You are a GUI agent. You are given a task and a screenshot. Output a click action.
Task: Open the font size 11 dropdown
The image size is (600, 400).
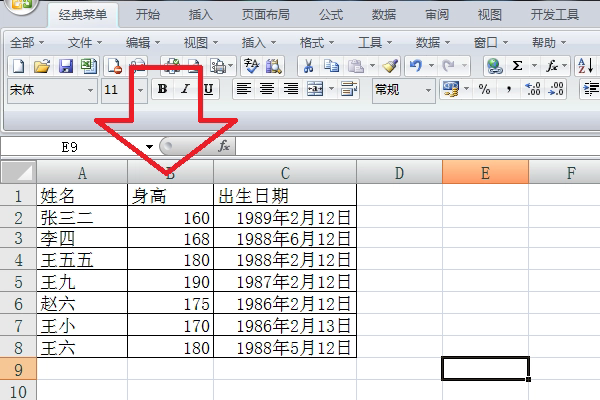(140, 90)
